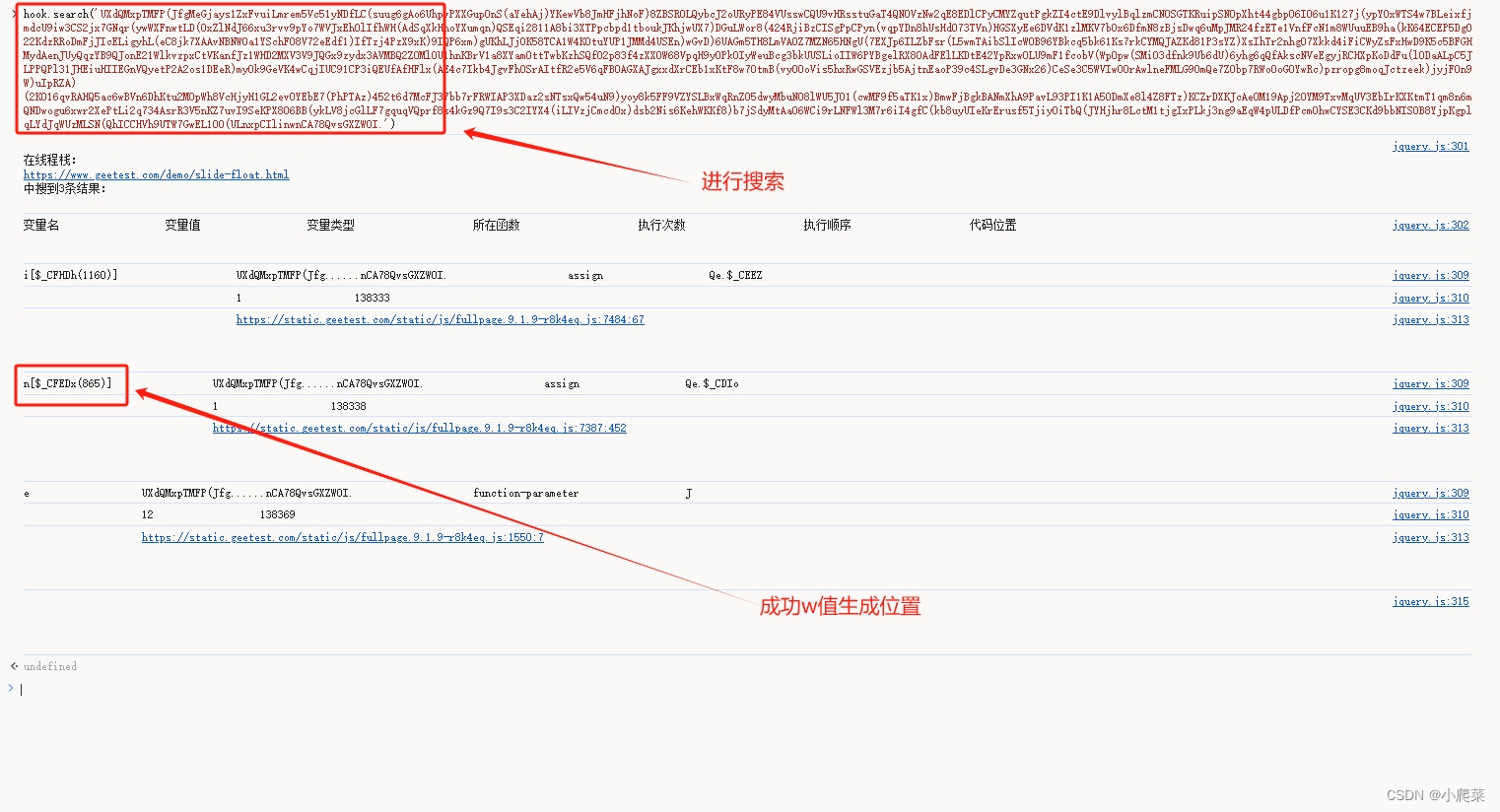Open the slide-float.html demo link

point(156,173)
